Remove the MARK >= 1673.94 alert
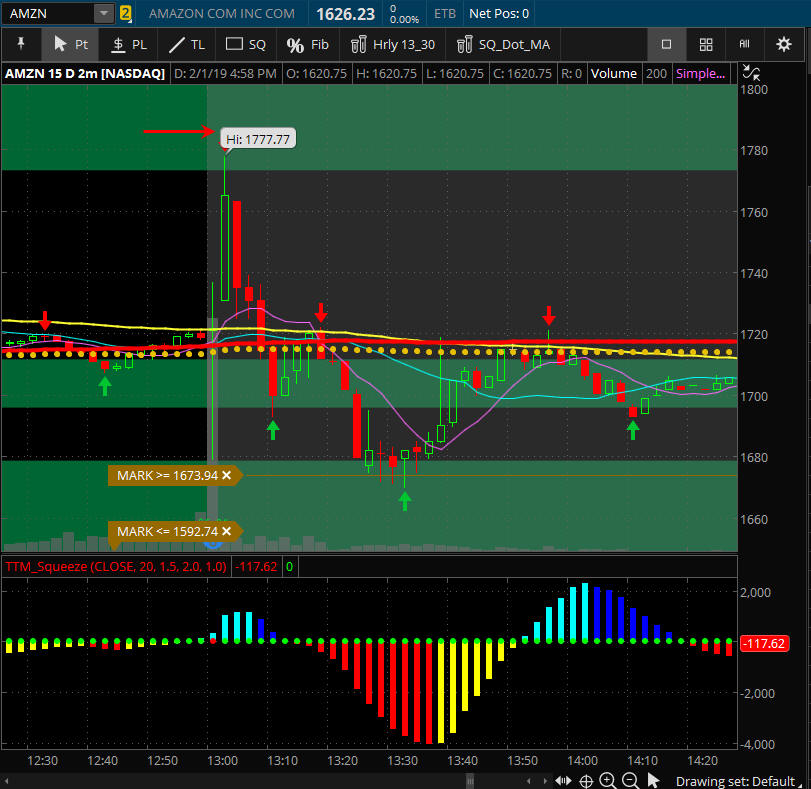The height and width of the screenshot is (789, 811). click(x=226, y=475)
